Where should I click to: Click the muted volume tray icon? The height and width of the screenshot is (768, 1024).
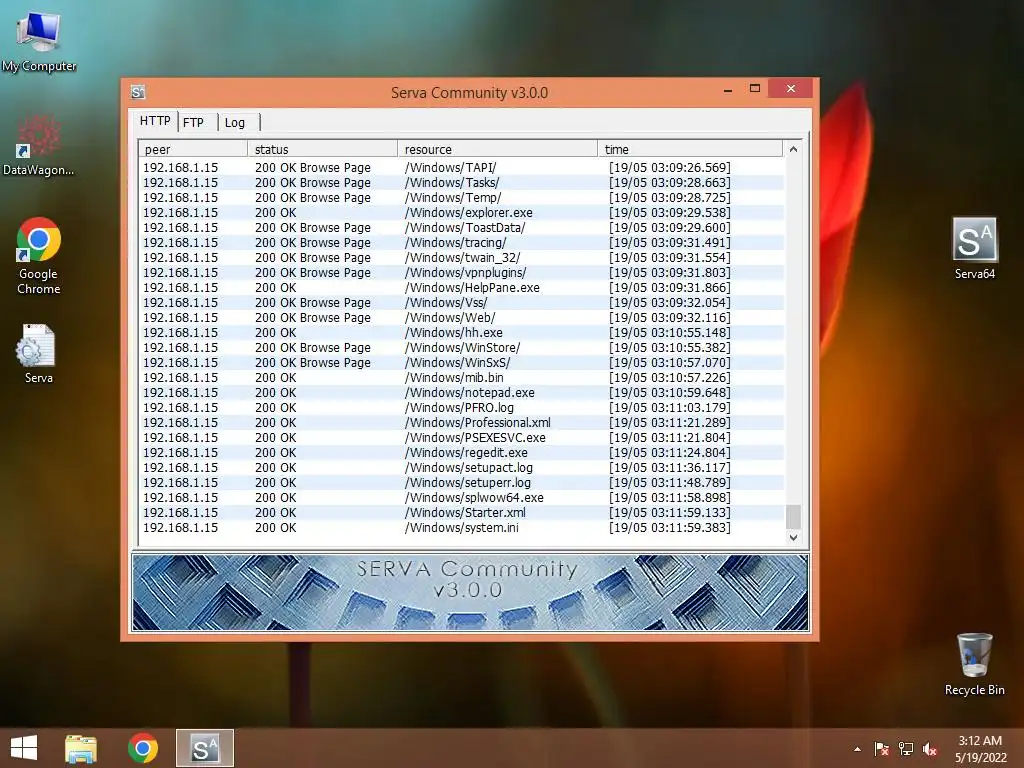(930, 749)
